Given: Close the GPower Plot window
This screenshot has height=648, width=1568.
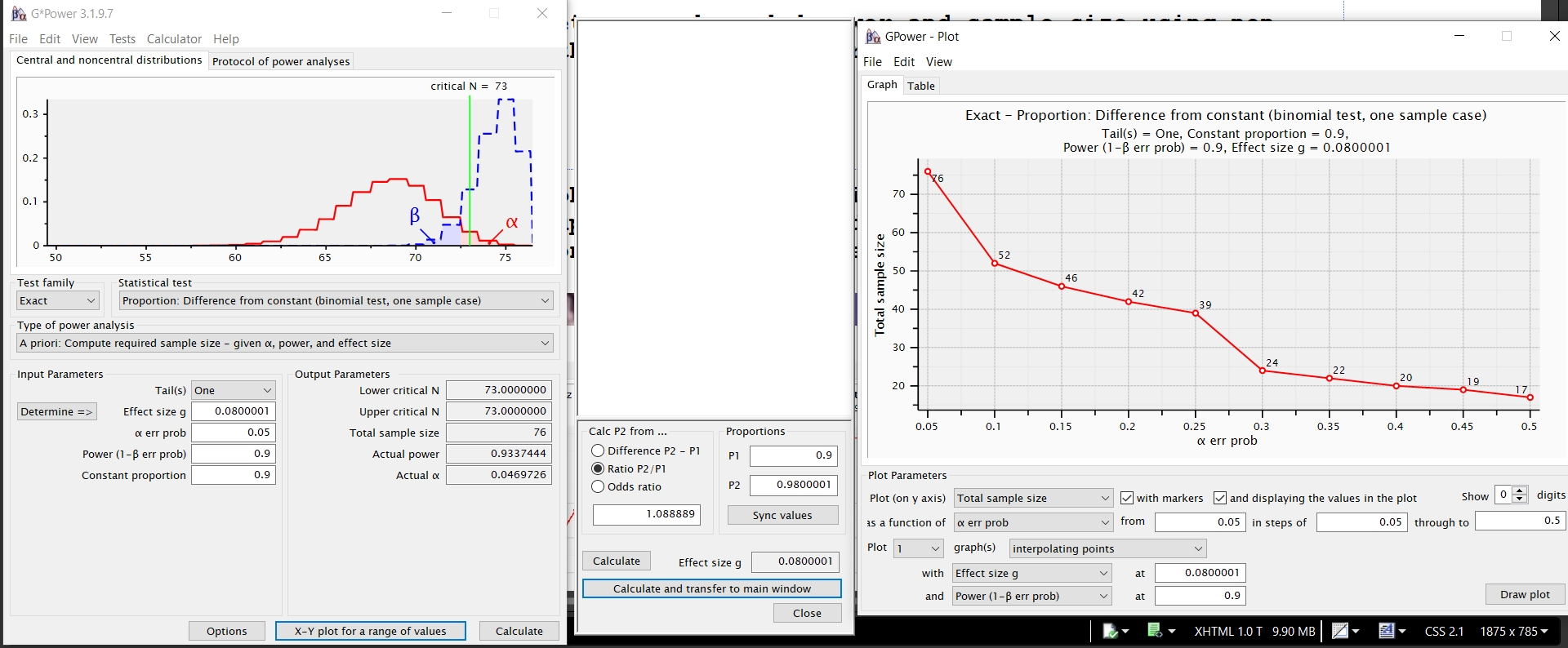Looking at the screenshot, I should pyautogui.click(x=1554, y=36).
